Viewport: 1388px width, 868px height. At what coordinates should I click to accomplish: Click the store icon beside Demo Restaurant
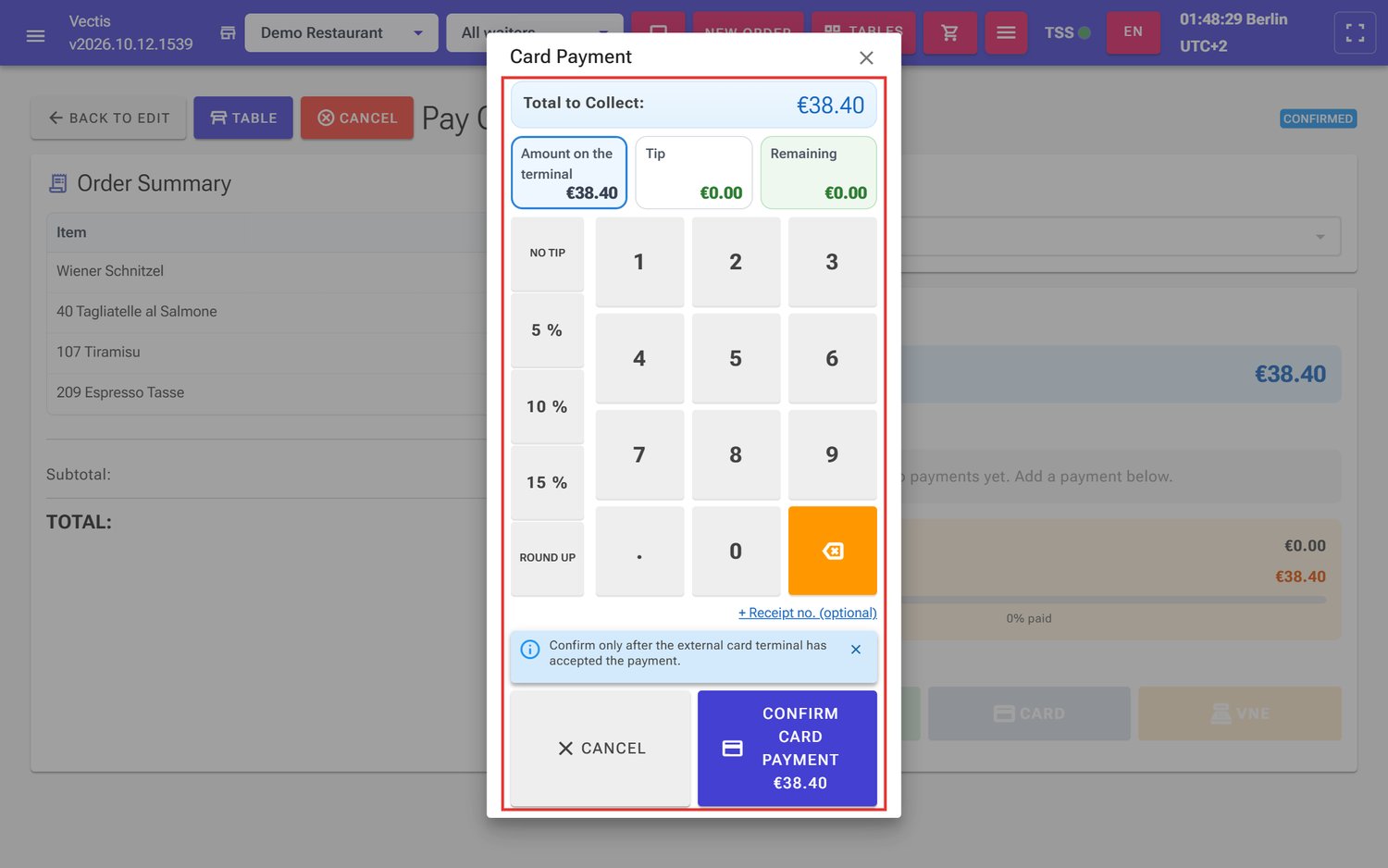click(x=228, y=33)
